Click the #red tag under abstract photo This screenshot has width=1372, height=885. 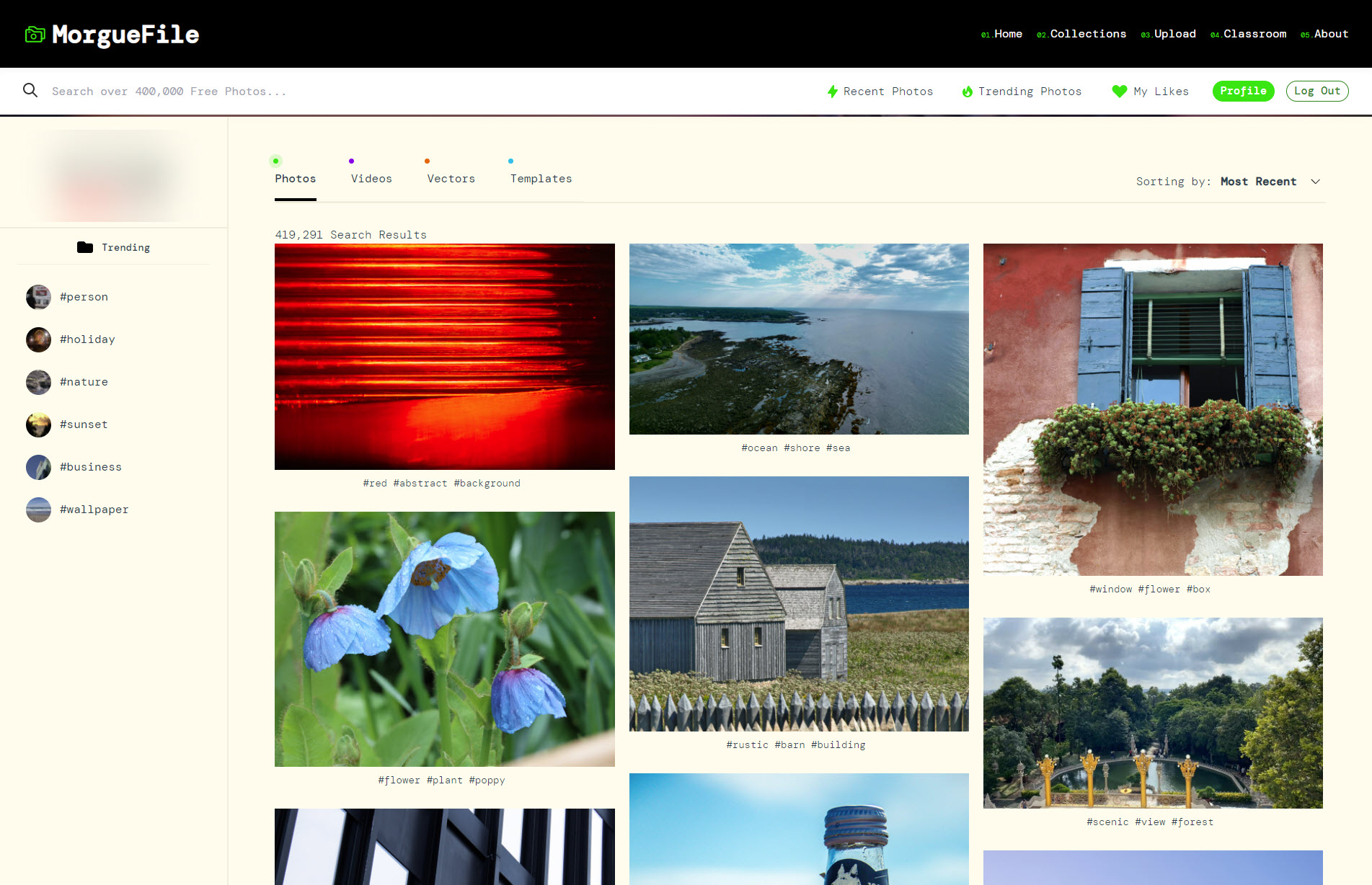click(x=375, y=484)
